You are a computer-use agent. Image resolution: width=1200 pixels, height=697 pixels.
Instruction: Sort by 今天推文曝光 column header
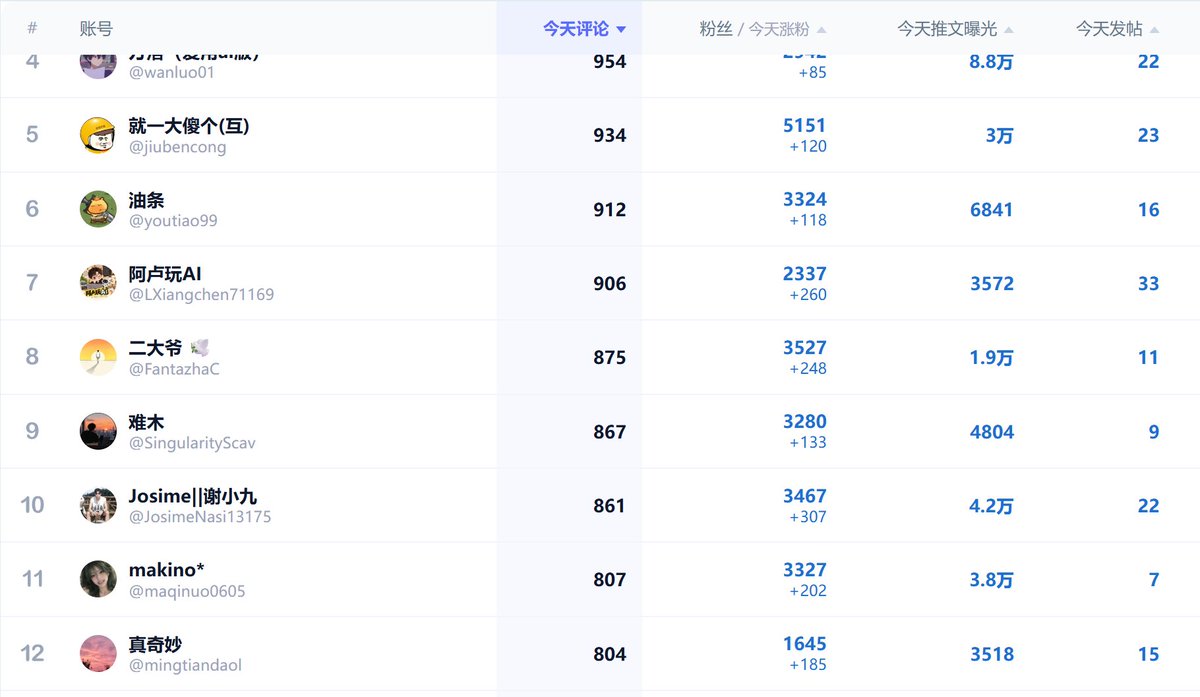[x=955, y=29]
